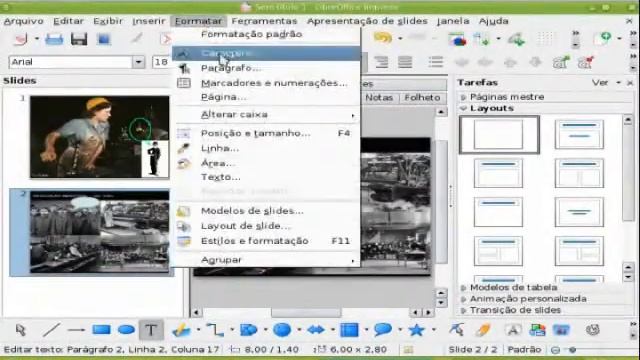This screenshot has width=640, height=360.
Task: Select slide 1 thumbnail
Action: click(99, 137)
